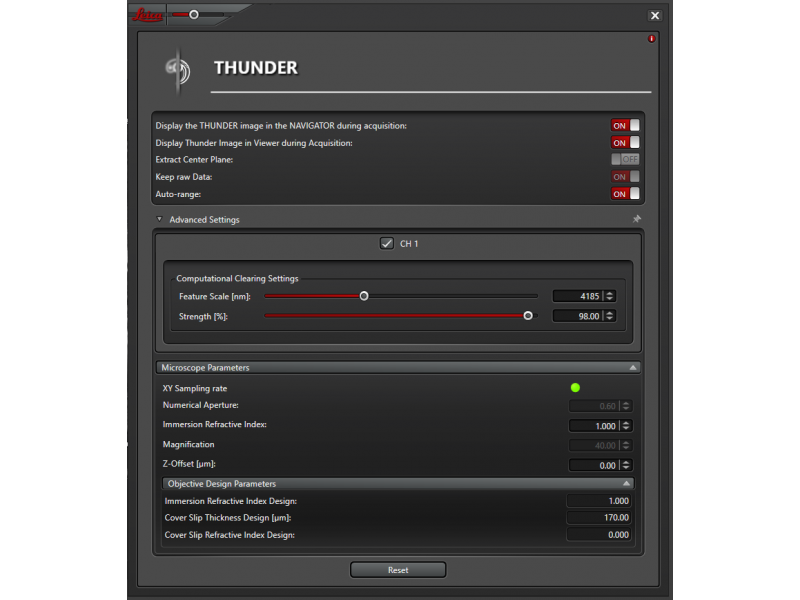
Task: Click the XY Sampling rate label
Action: 195,388
